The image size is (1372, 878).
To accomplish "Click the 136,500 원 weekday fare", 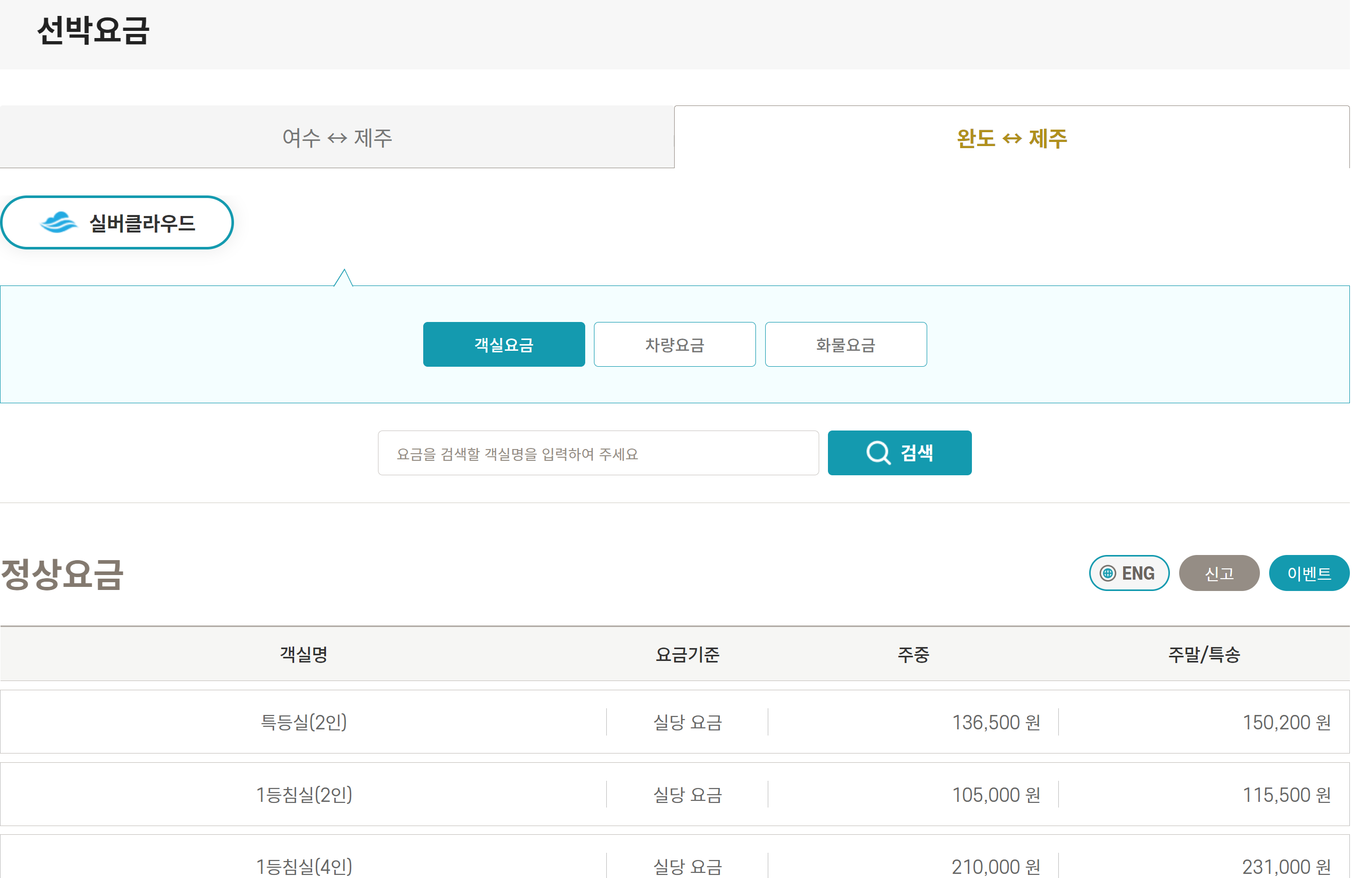I will (997, 722).
